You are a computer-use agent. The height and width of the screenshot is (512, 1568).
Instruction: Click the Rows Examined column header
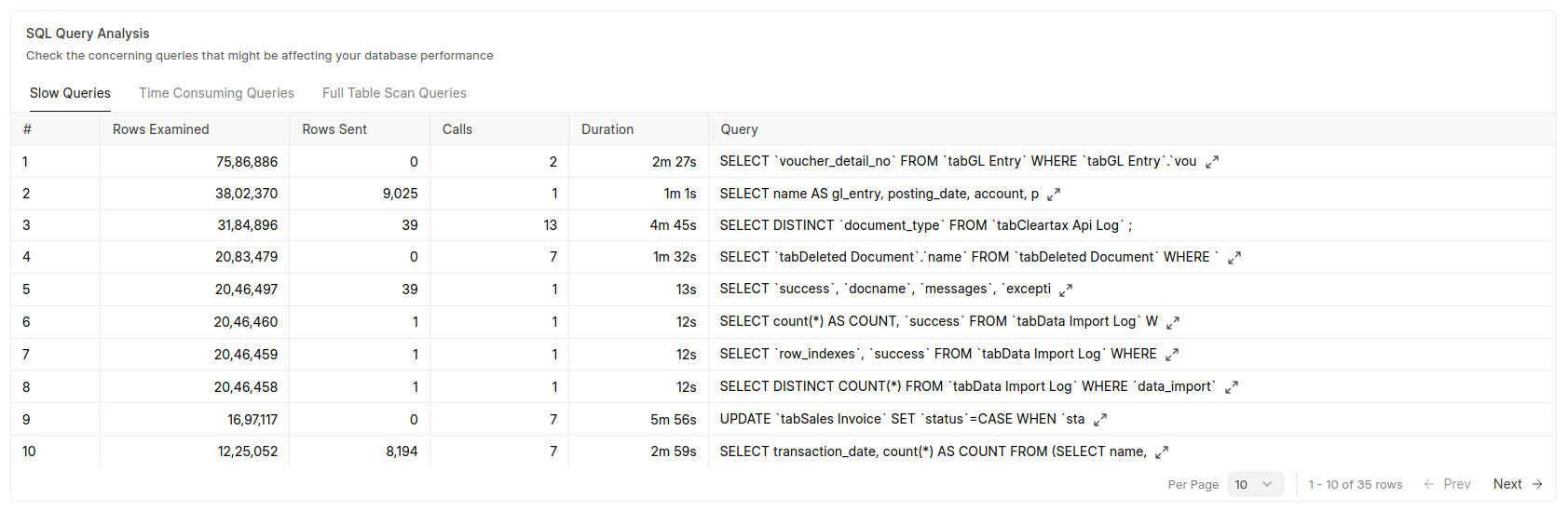(x=160, y=129)
